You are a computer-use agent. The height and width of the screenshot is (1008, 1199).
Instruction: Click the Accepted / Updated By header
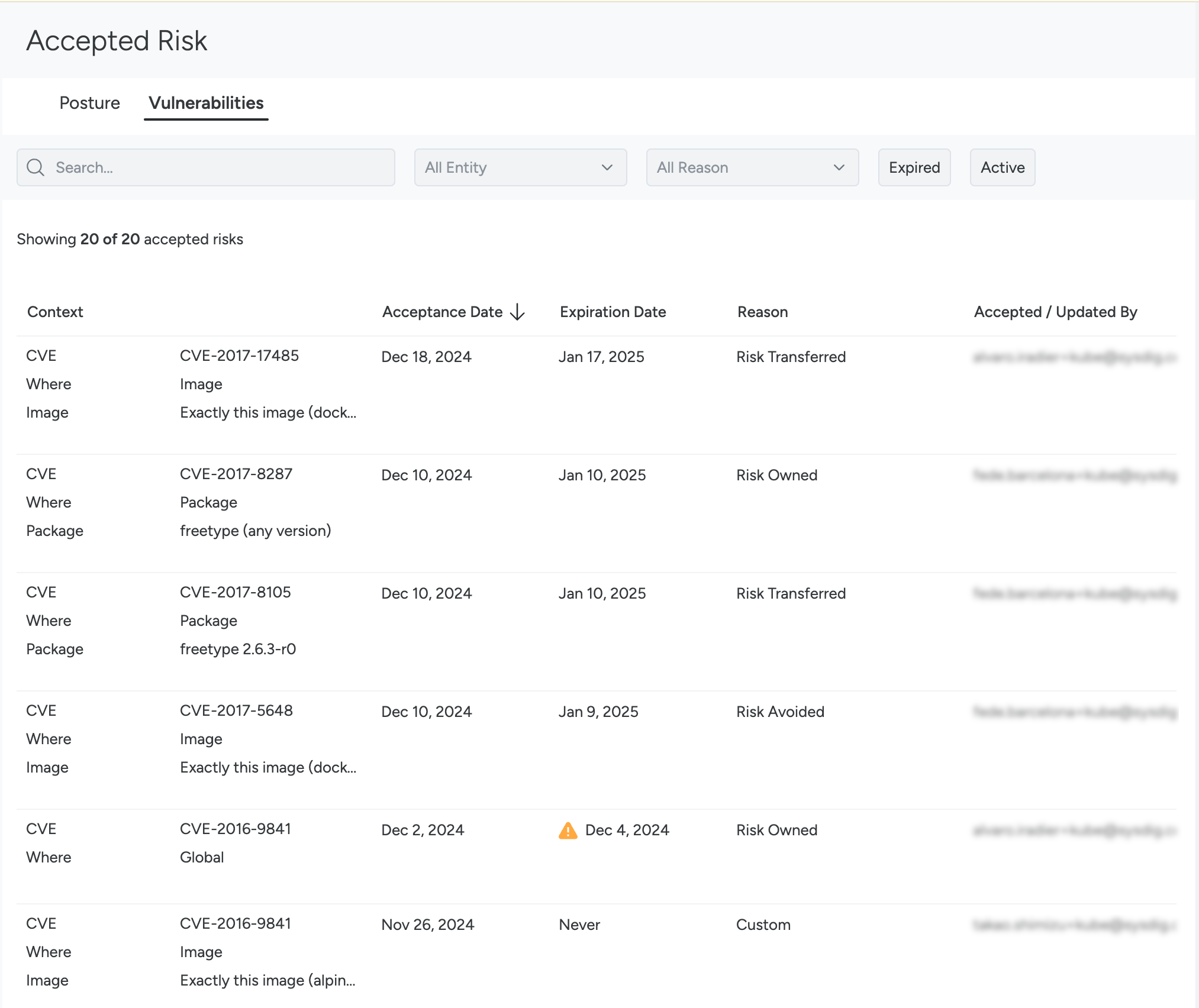click(1055, 312)
